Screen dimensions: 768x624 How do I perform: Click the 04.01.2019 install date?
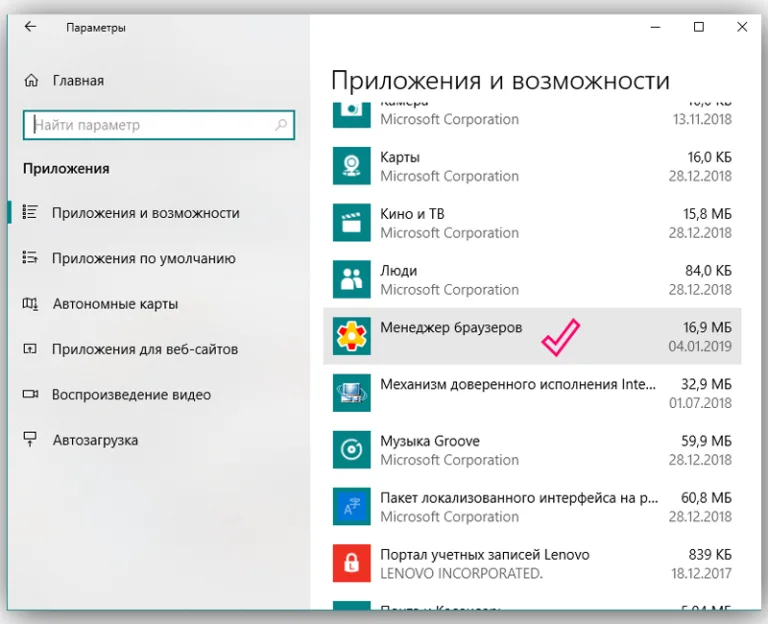click(x=700, y=346)
